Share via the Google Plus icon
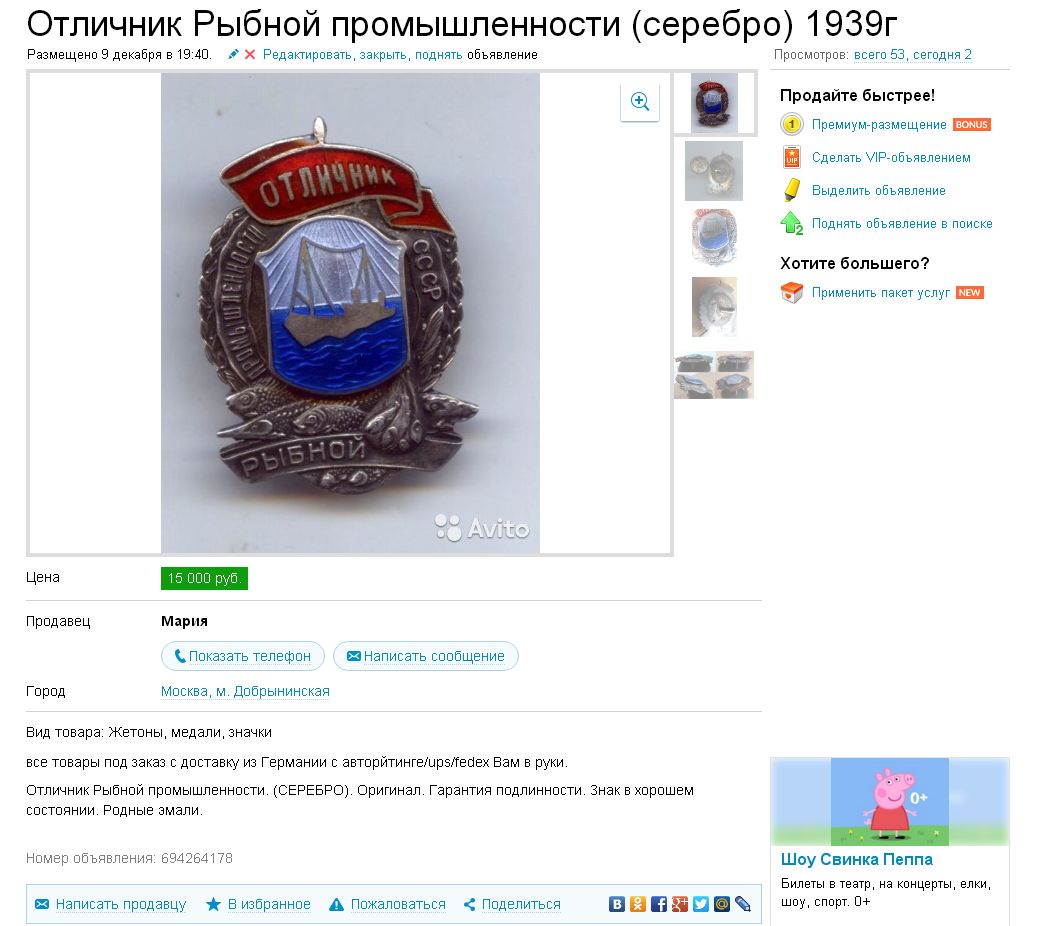Viewport: 1039px width, 926px height. click(x=680, y=904)
